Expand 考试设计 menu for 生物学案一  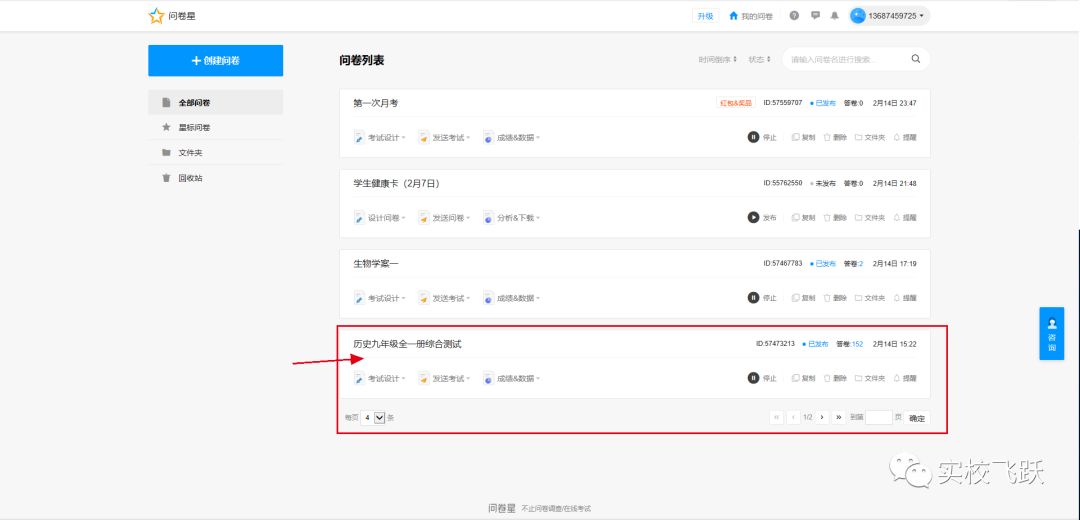380,298
